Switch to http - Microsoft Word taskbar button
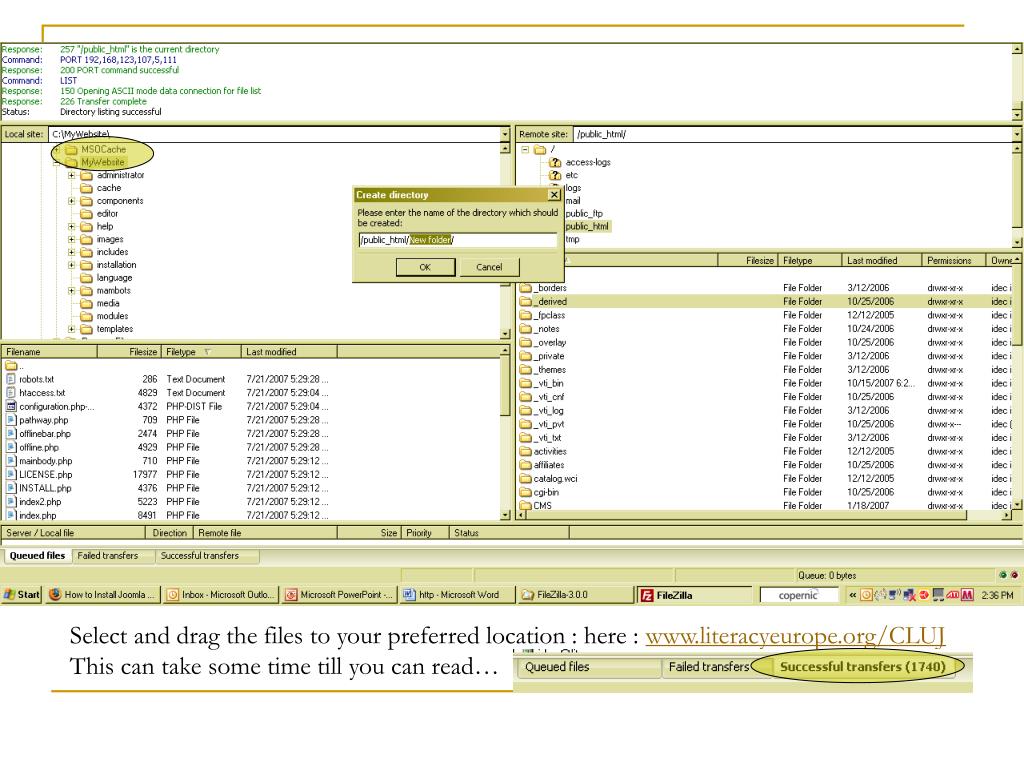 (x=456, y=595)
